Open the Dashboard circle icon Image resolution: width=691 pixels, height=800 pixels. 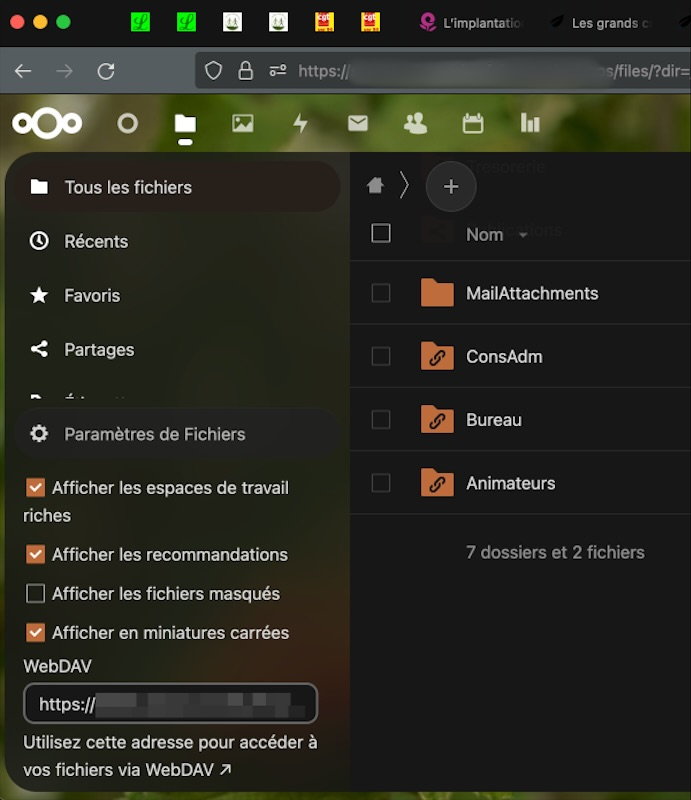(x=127, y=123)
